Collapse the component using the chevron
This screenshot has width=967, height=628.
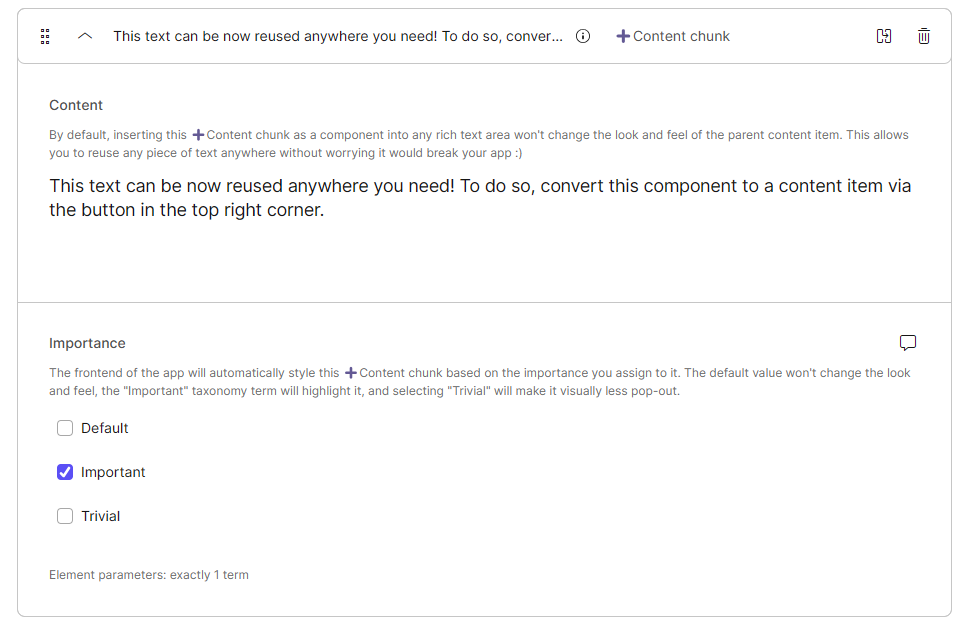(84, 36)
